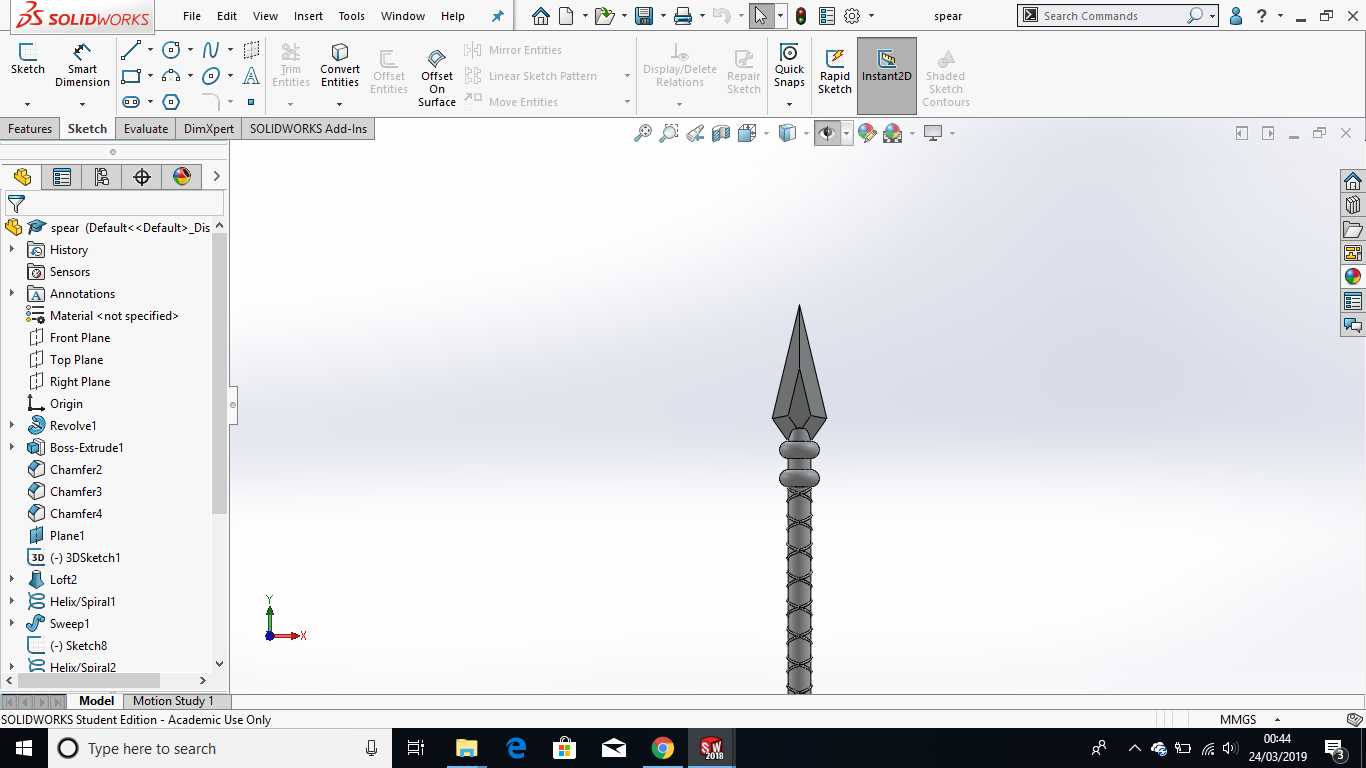1366x768 pixels.
Task: Open Appearances task pane icon
Action: point(1353,277)
